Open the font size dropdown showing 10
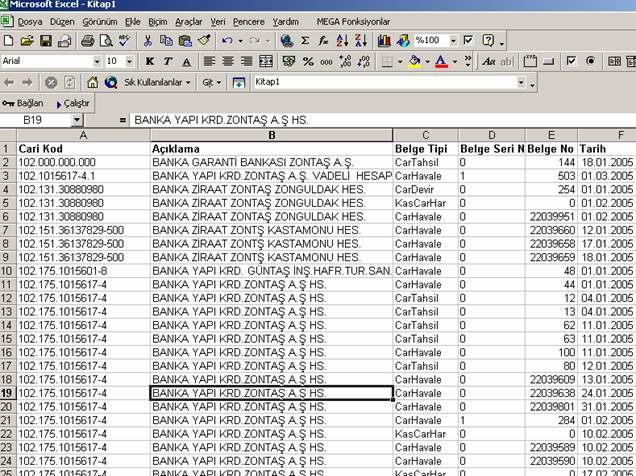Viewport: 636px width, 476px height. tap(129, 62)
